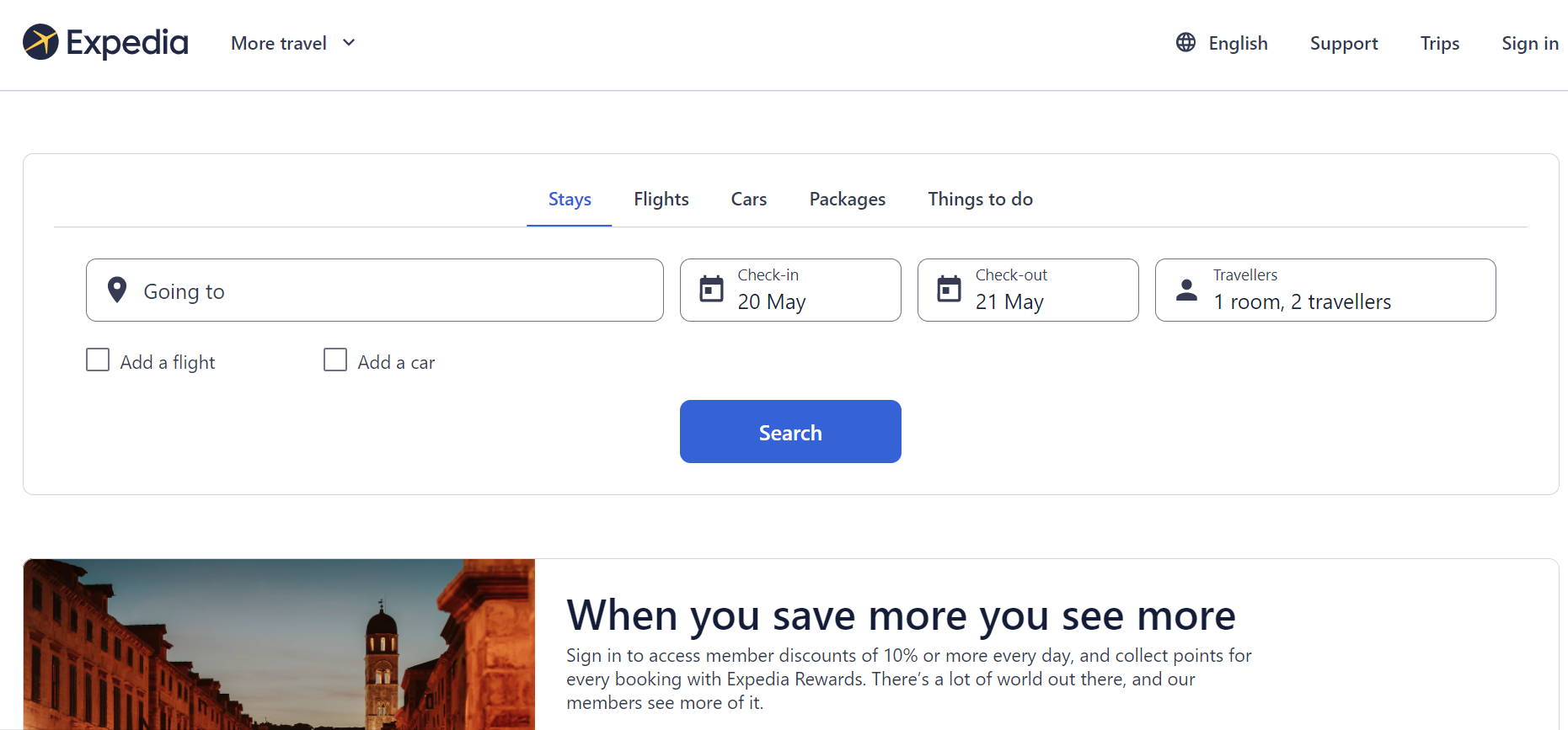The width and height of the screenshot is (1568, 730).
Task: Click the Check-out calendar icon
Action: [x=949, y=289]
